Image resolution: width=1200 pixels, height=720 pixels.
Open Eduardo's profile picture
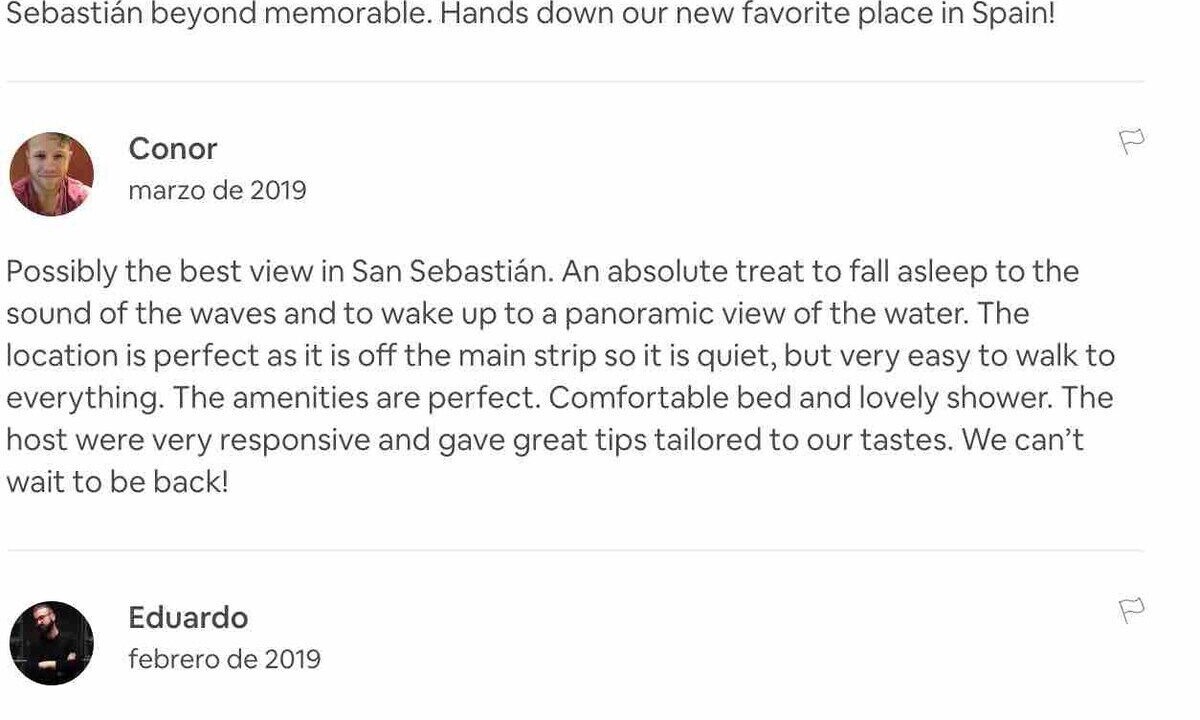[x=52, y=643]
